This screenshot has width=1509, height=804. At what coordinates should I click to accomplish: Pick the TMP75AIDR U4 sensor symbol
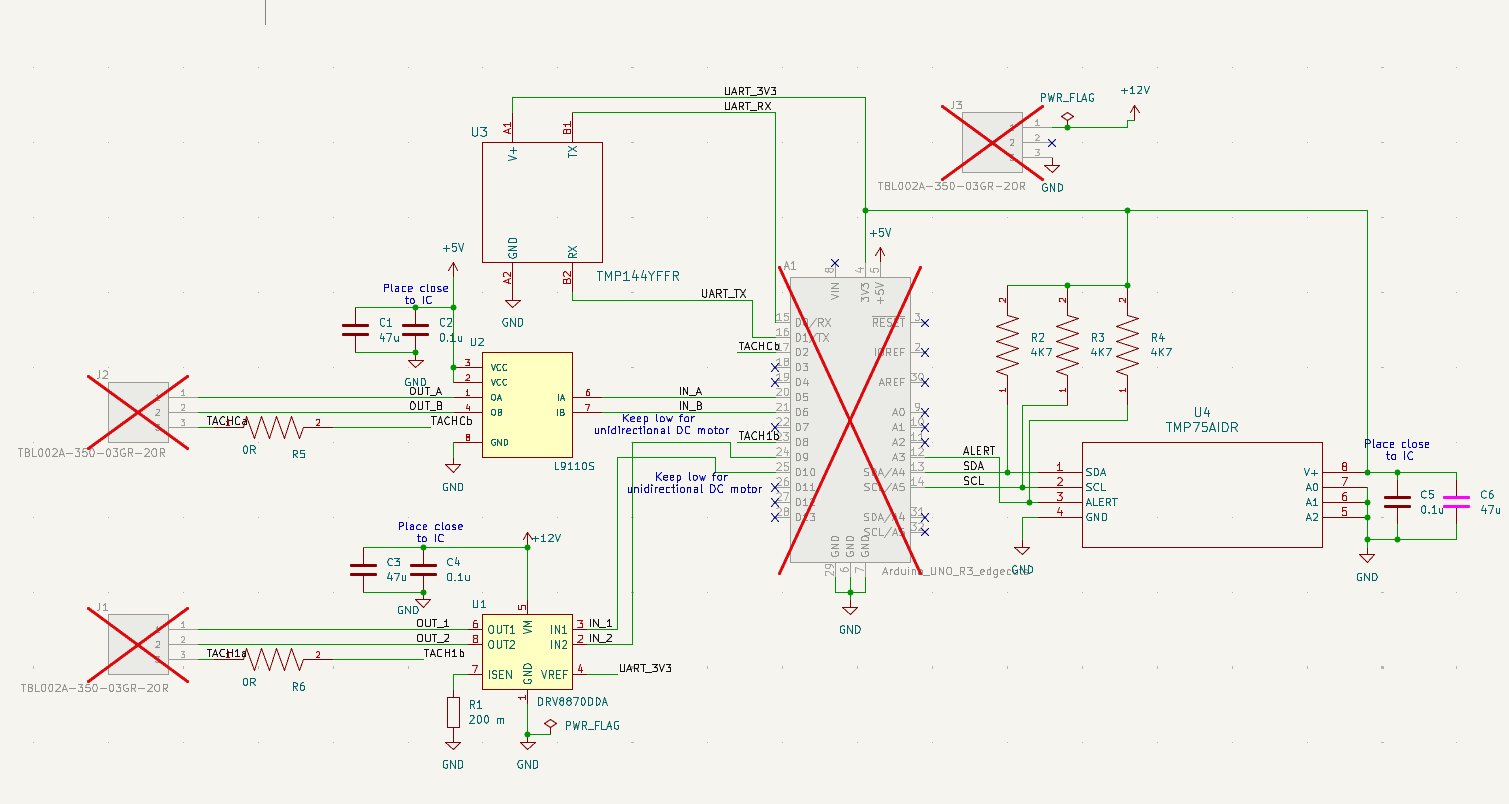point(1201,494)
